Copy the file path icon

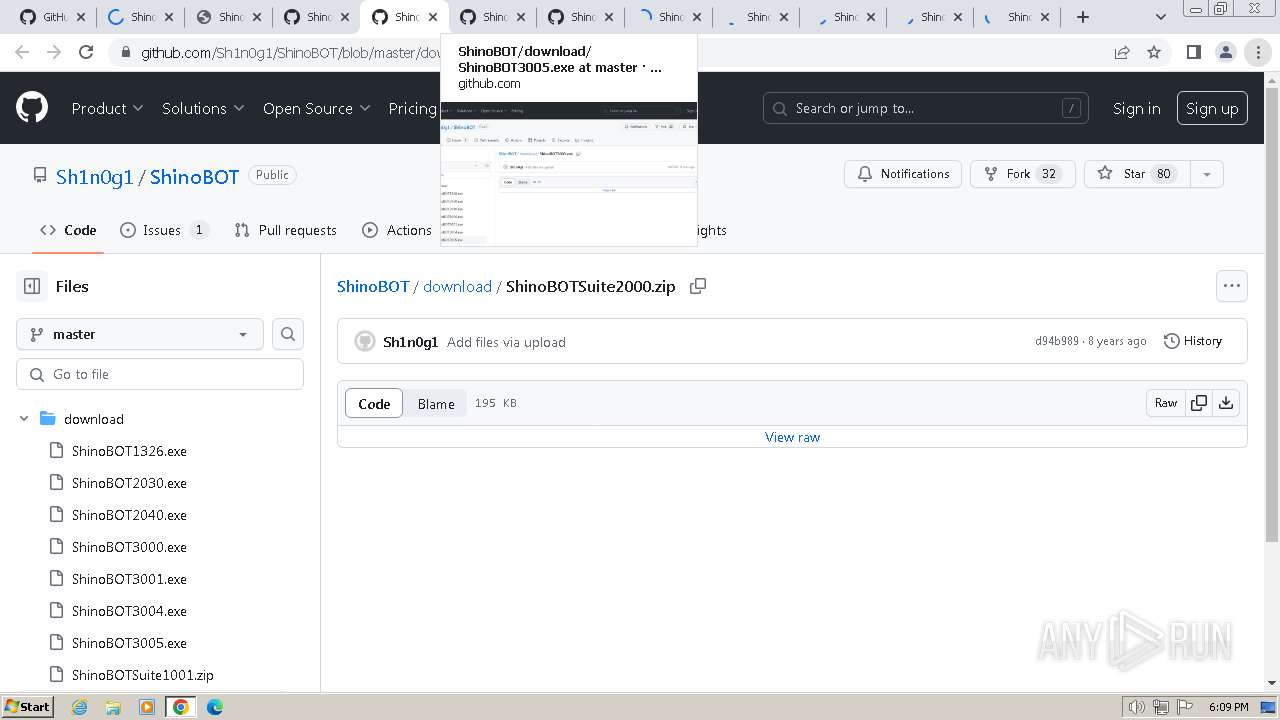pos(698,286)
